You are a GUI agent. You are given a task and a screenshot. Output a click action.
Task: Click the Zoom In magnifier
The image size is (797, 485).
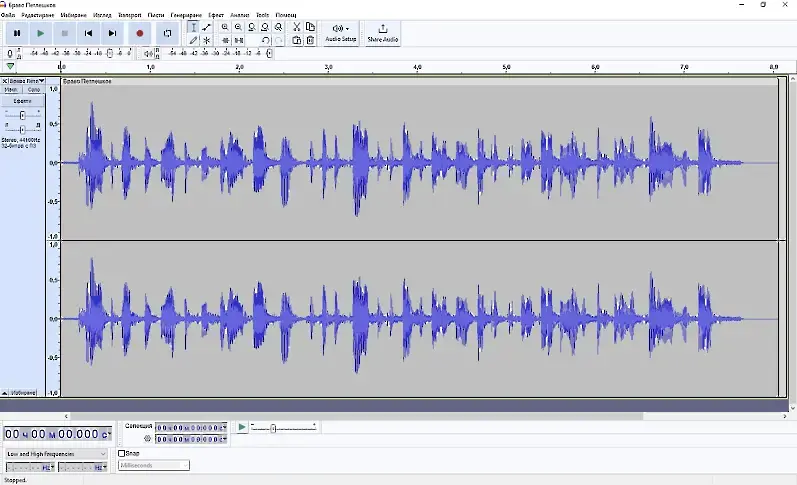pos(225,27)
